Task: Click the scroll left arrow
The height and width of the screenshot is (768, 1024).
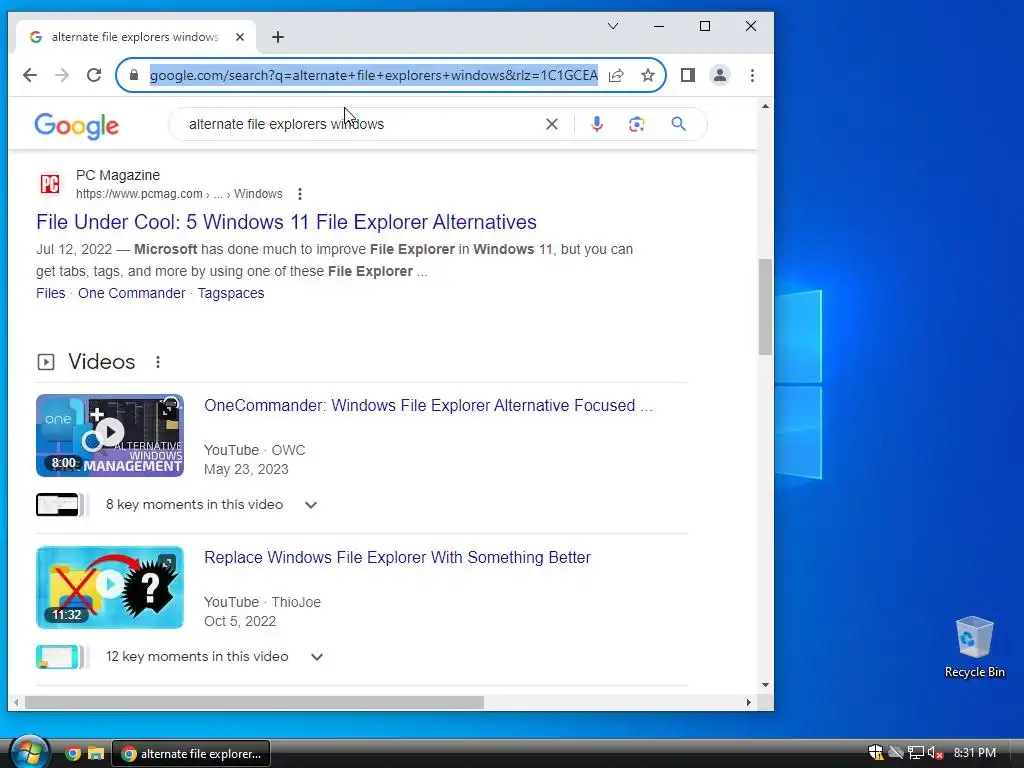Action: (17, 703)
